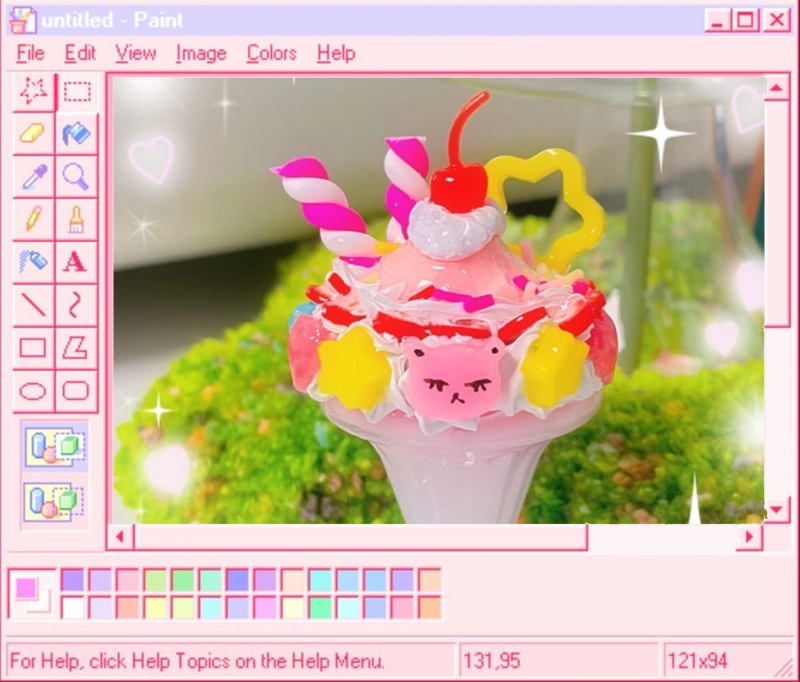
Task: Click the vertical scrollbar down arrow
Action: [777, 511]
